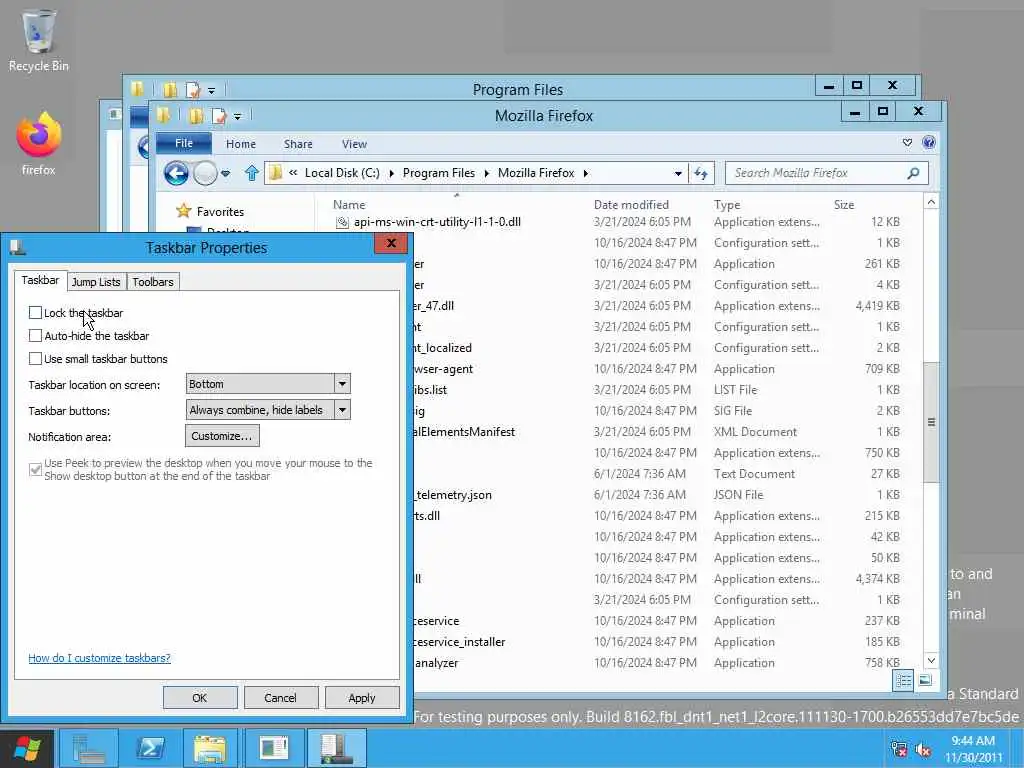Click the search magnifier icon in the Explorer
This screenshot has height=768, width=1024.
(x=913, y=173)
